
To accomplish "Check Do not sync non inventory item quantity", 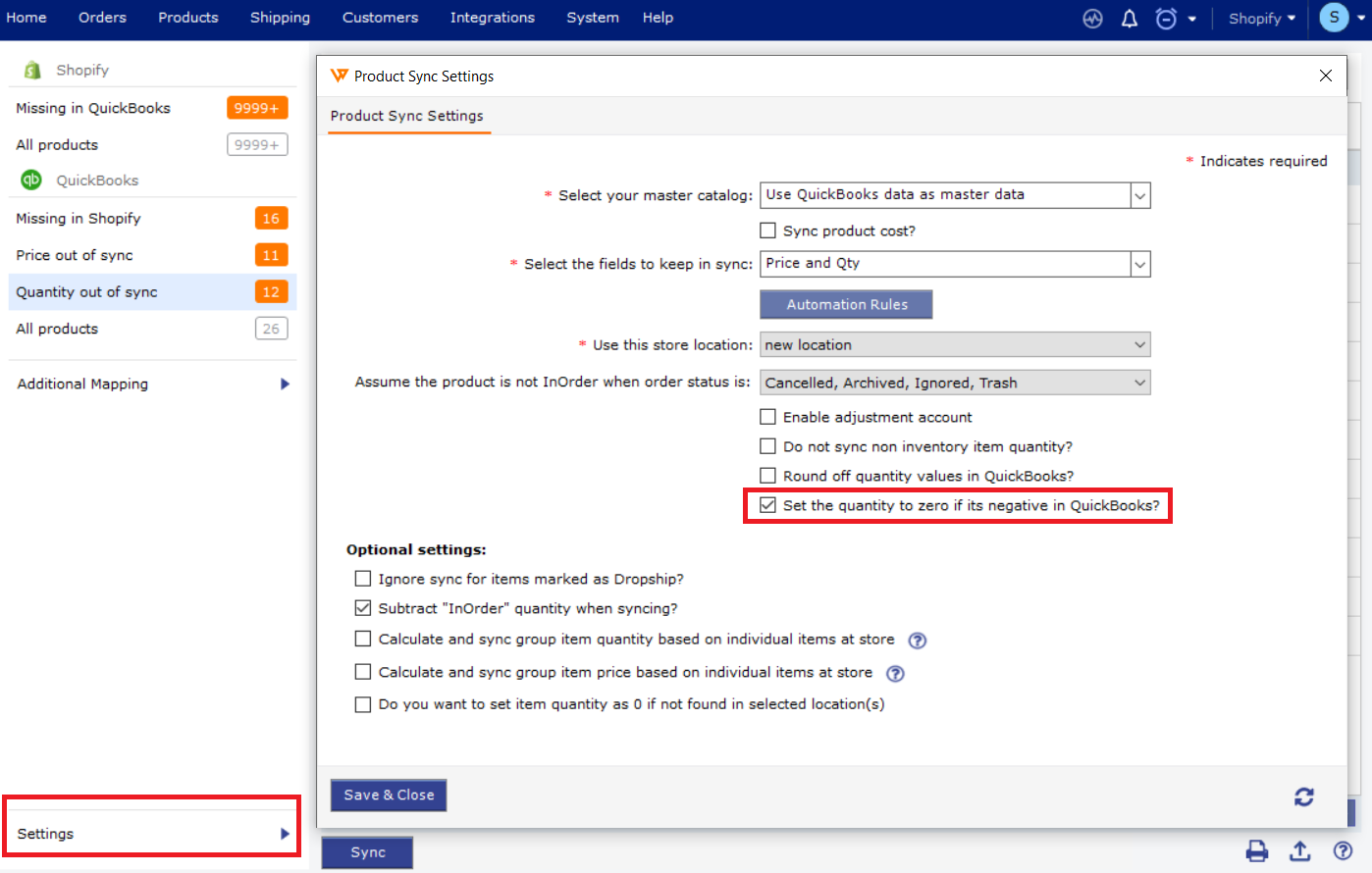I will (768, 446).
